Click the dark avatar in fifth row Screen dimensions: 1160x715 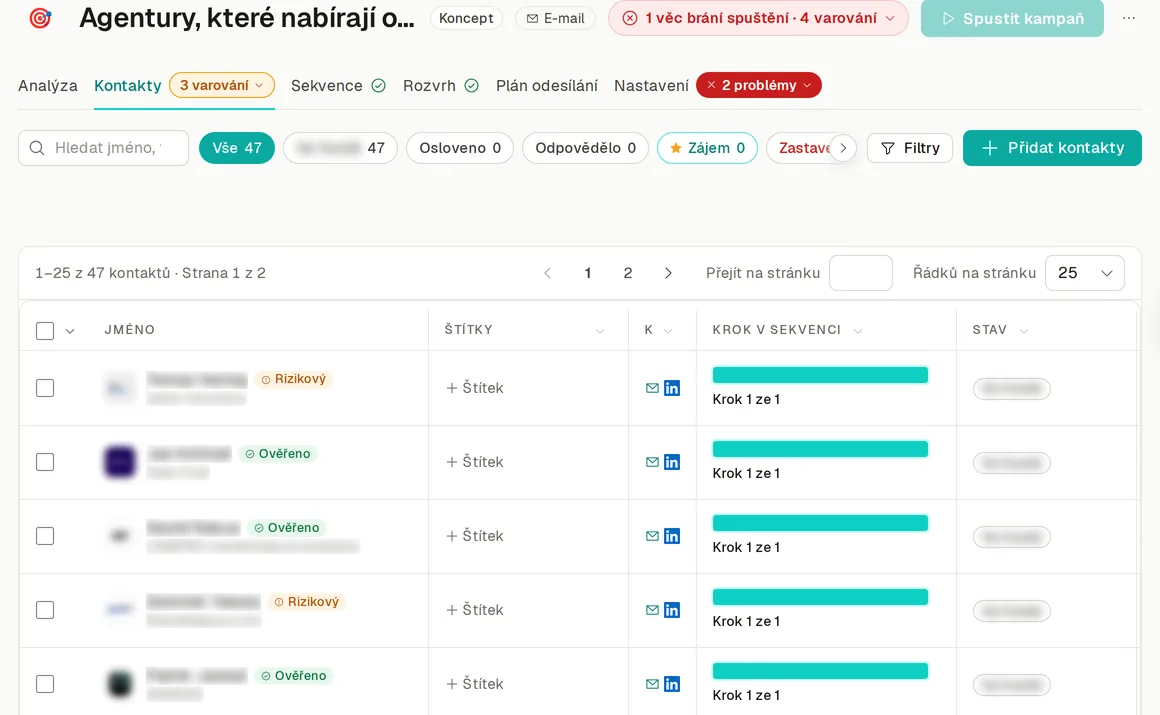(x=120, y=684)
